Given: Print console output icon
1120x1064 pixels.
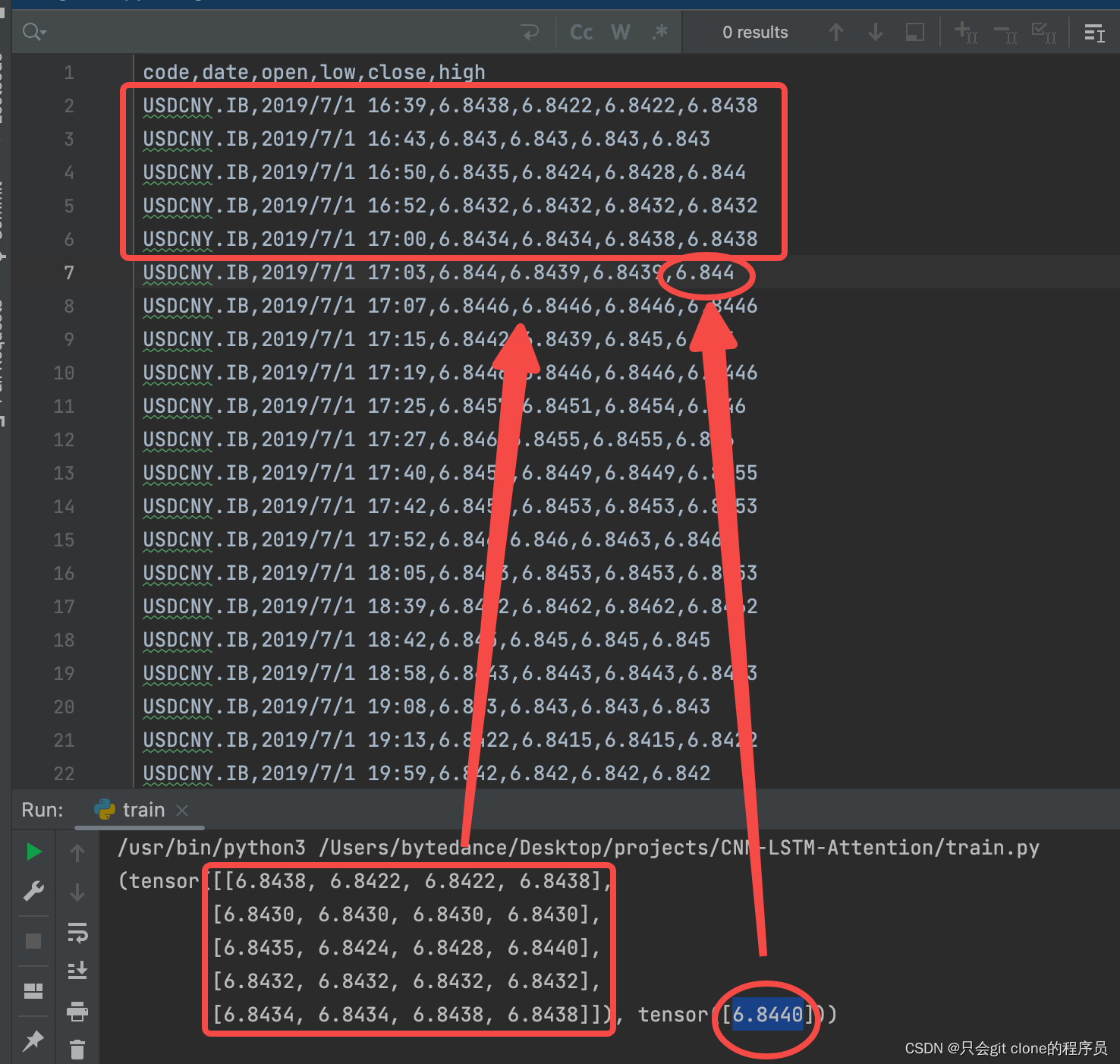Looking at the screenshot, I should (x=77, y=1011).
